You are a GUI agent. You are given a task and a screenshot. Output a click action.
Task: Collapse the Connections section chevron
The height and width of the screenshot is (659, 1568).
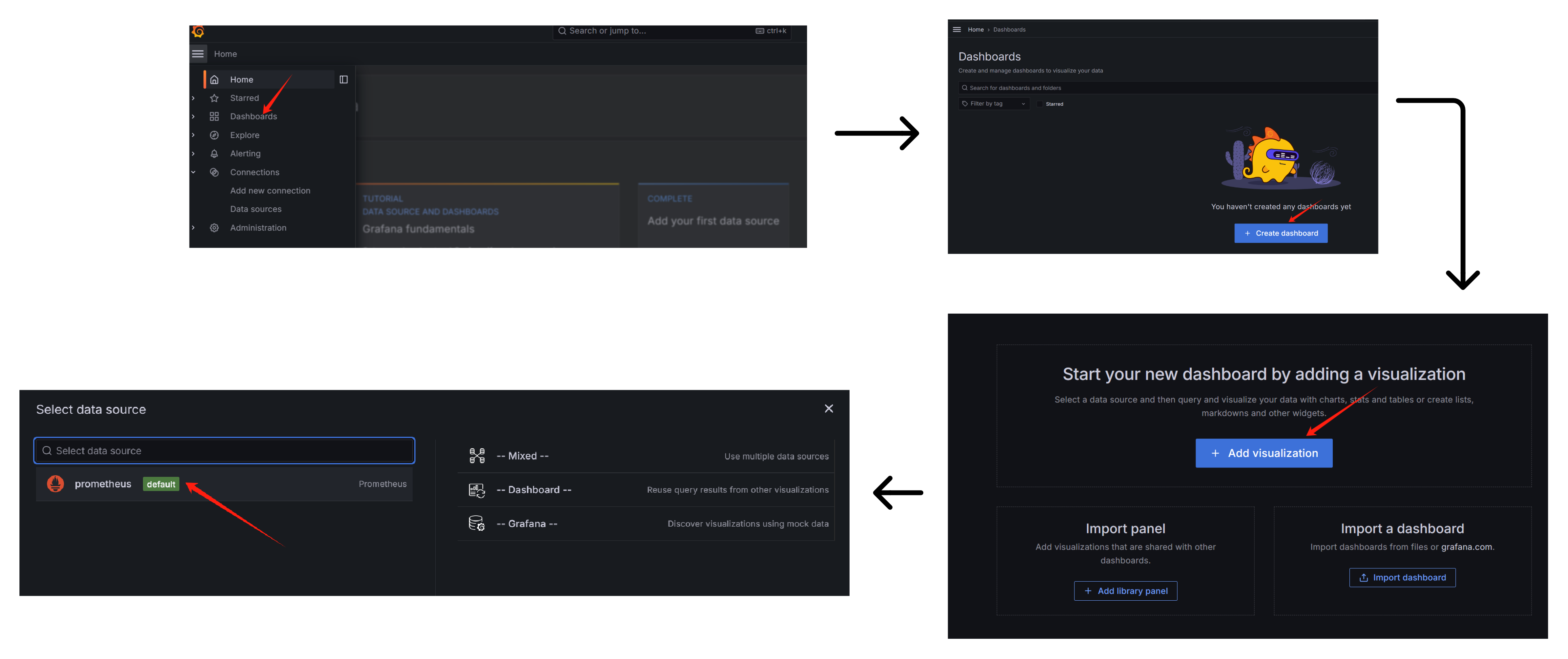(x=194, y=173)
